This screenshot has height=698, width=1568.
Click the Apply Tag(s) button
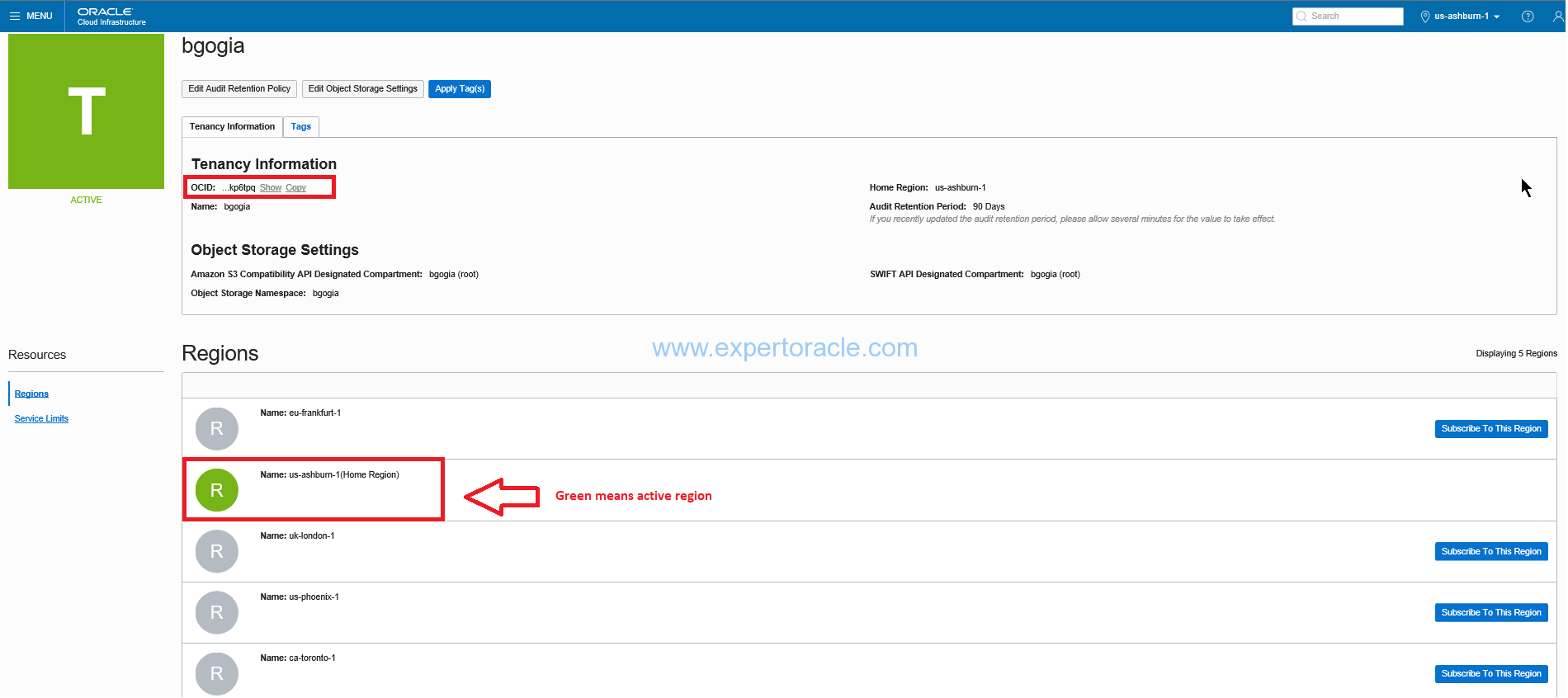click(x=460, y=89)
